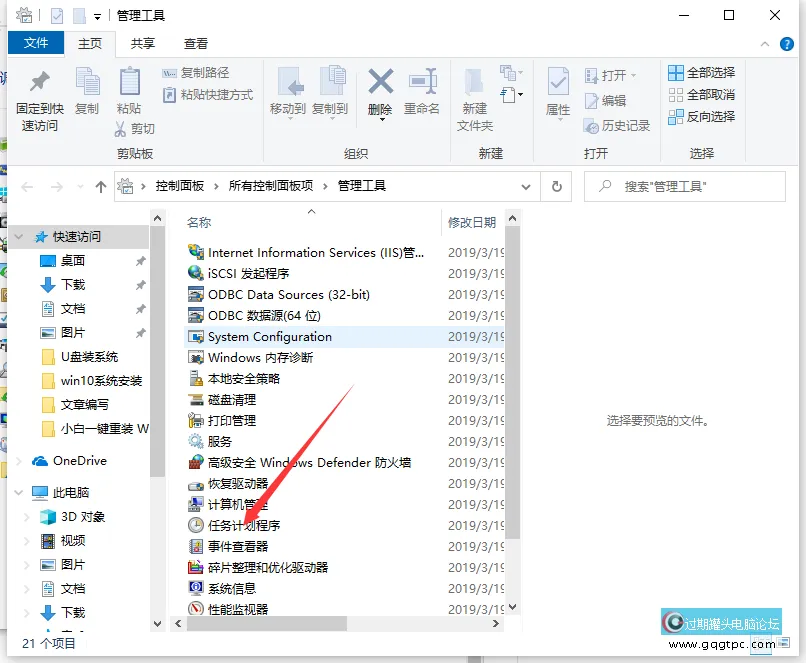
Task: Click the Up arrow navigation button
Action: click(x=100, y=186)
